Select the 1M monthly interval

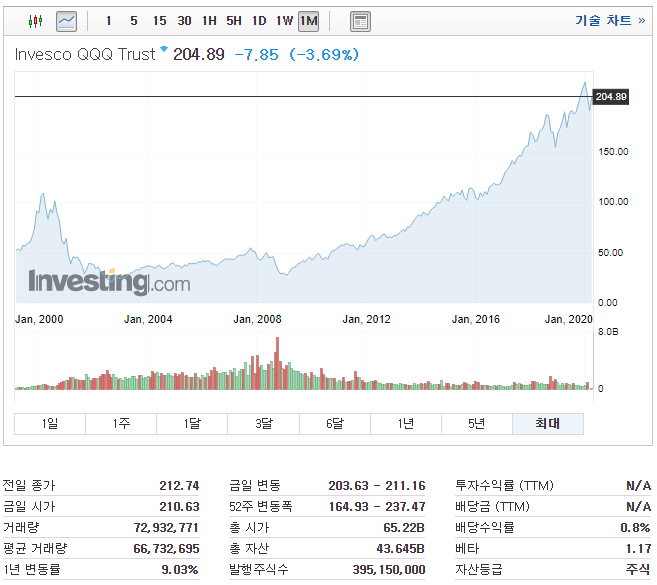pyautogui.click(x=308, y=21)
